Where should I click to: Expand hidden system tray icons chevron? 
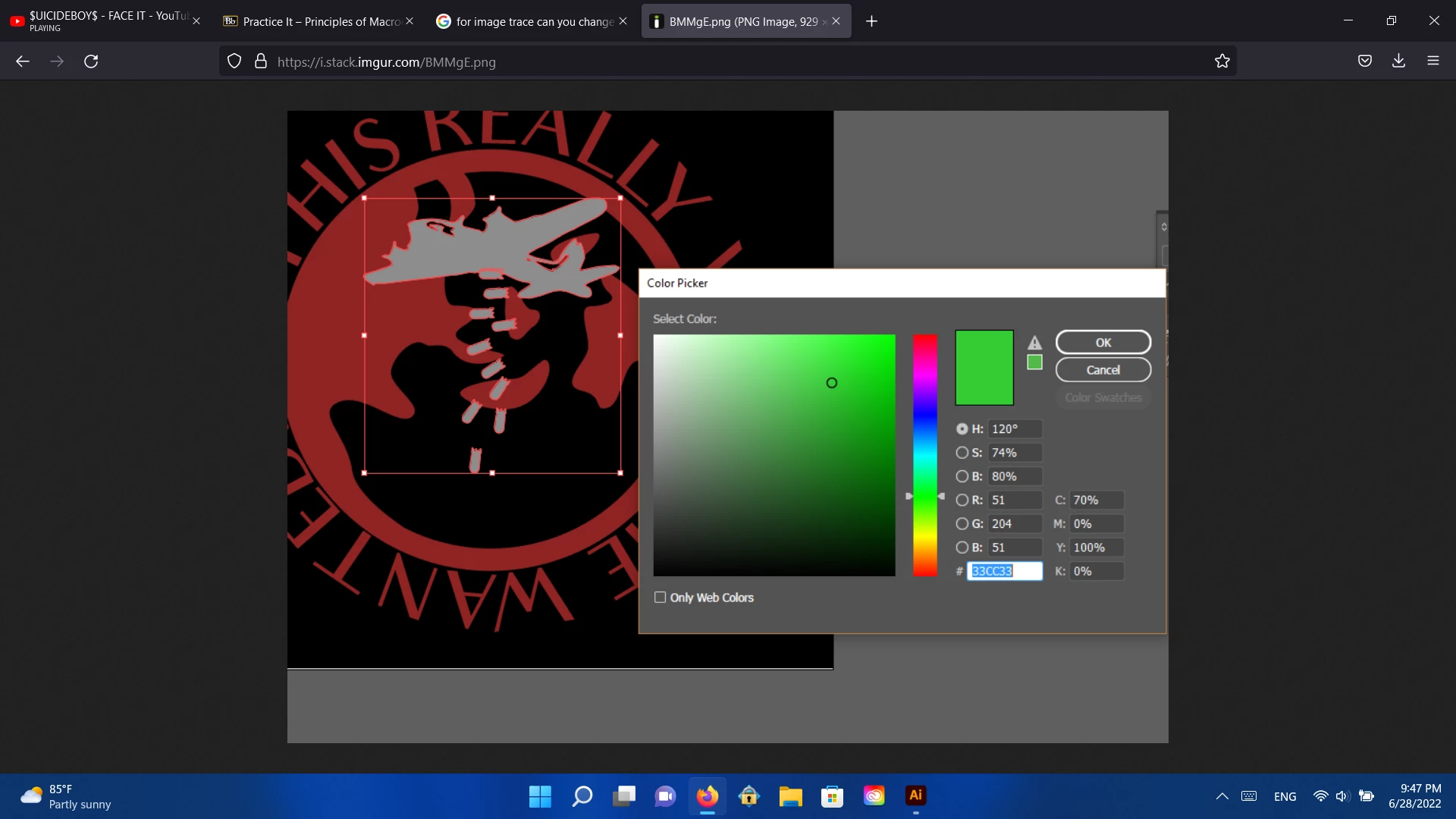(1222, 796)
